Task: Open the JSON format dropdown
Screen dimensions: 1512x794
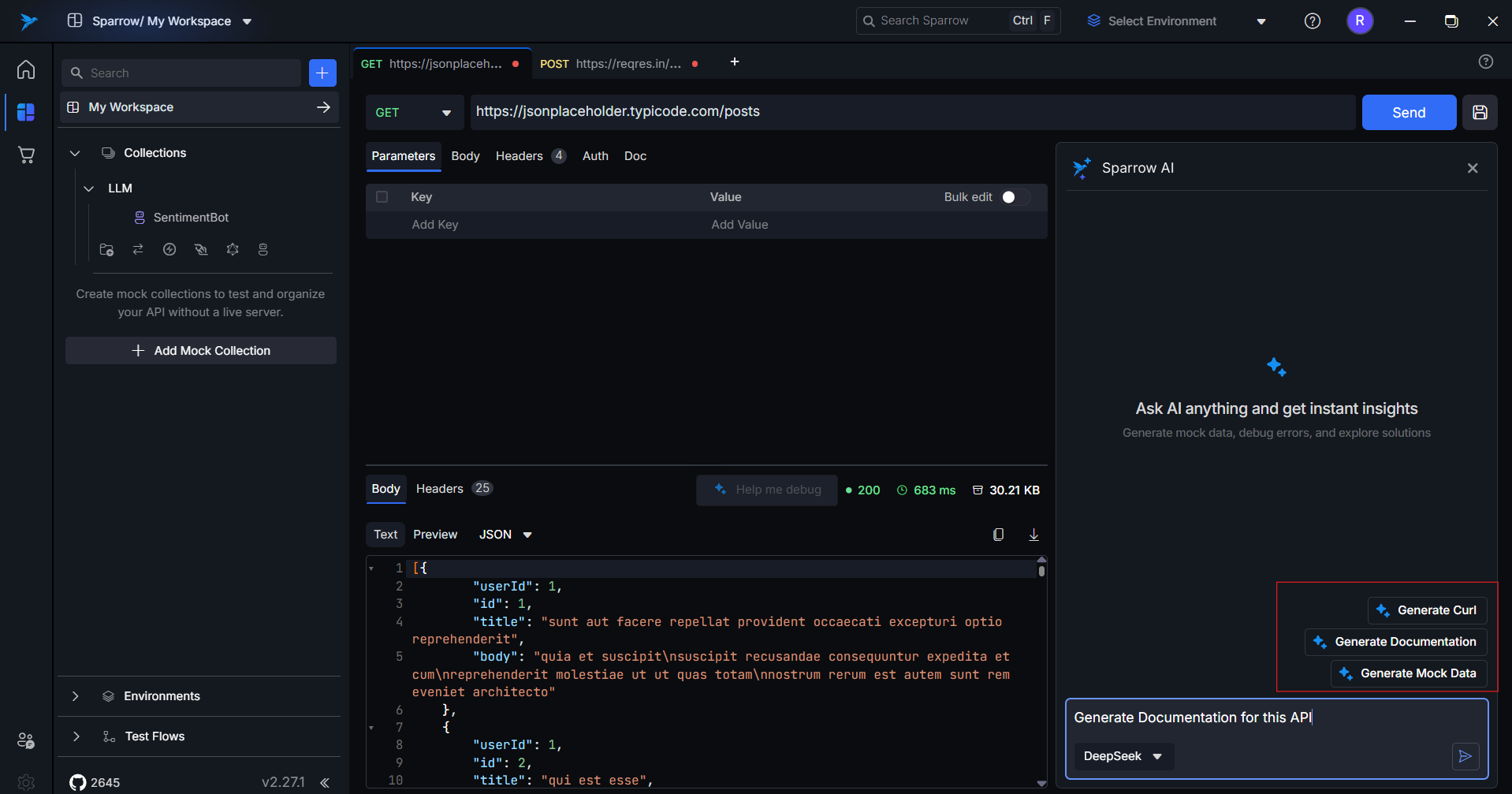Action: click(x=505, y=535)
